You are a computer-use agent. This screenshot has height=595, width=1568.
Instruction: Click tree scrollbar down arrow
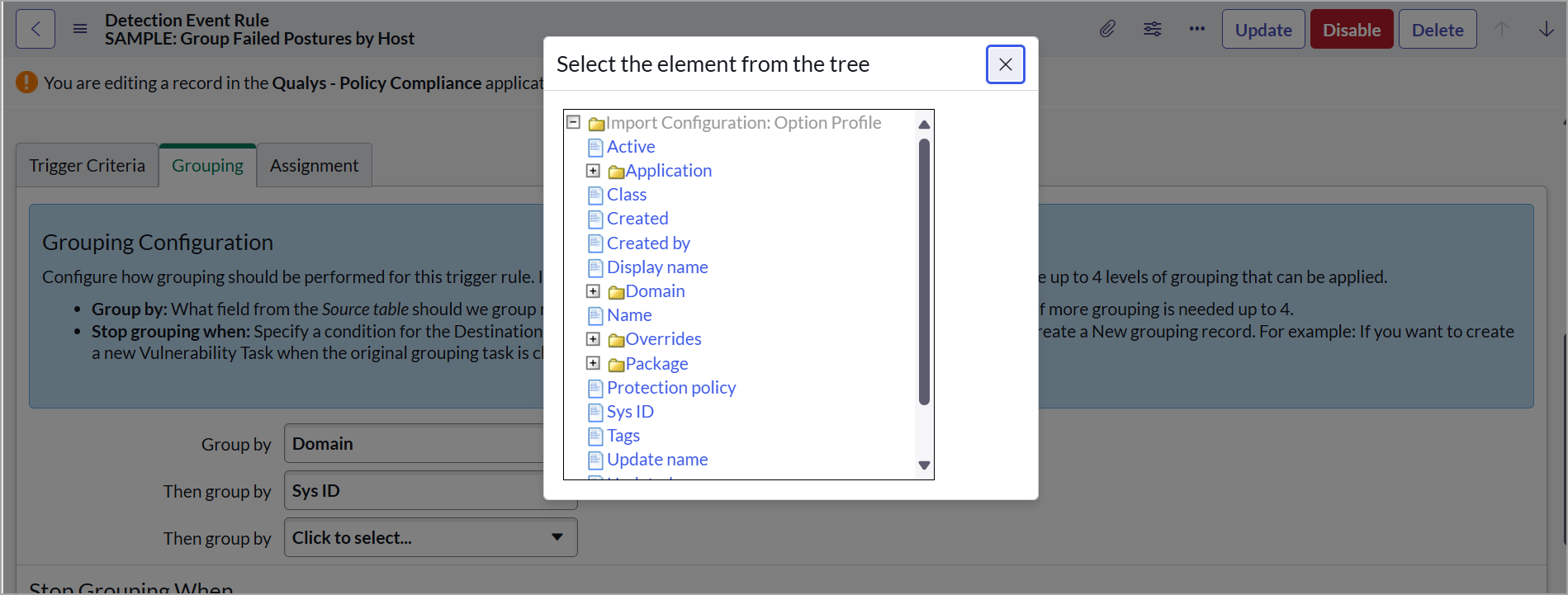tap(924, 465)
